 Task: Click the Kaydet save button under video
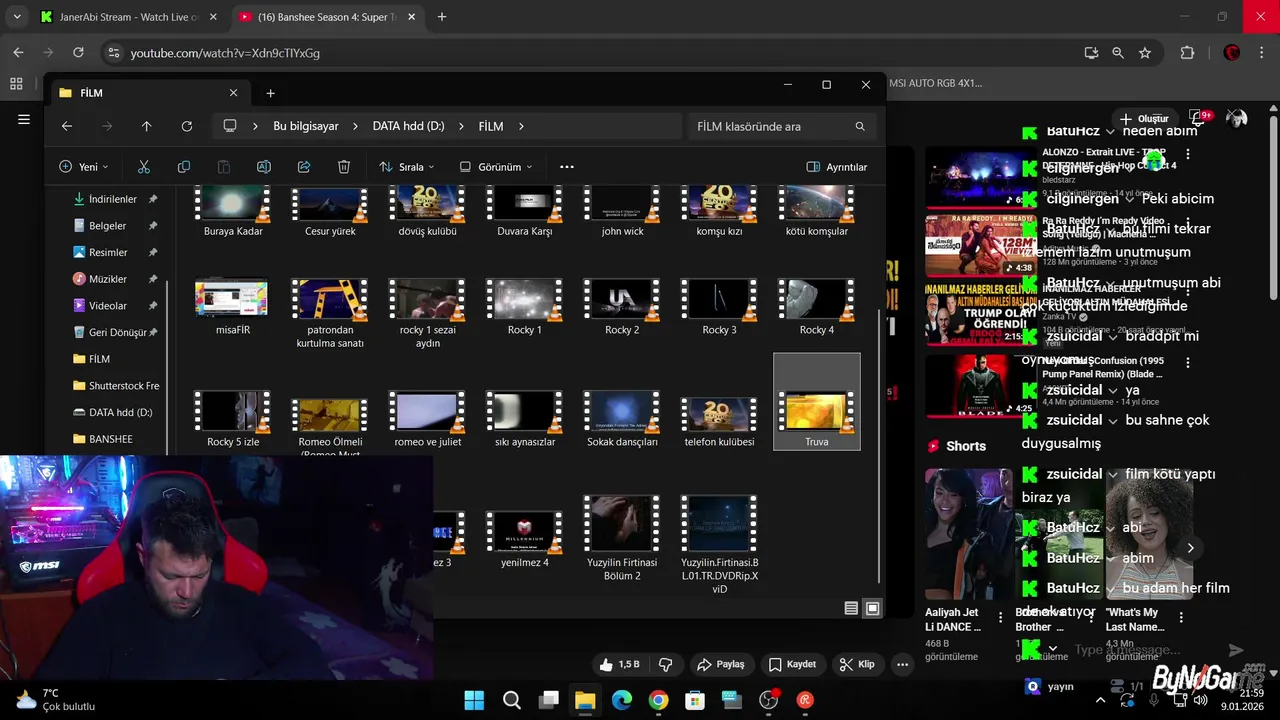tap(792, 664)
